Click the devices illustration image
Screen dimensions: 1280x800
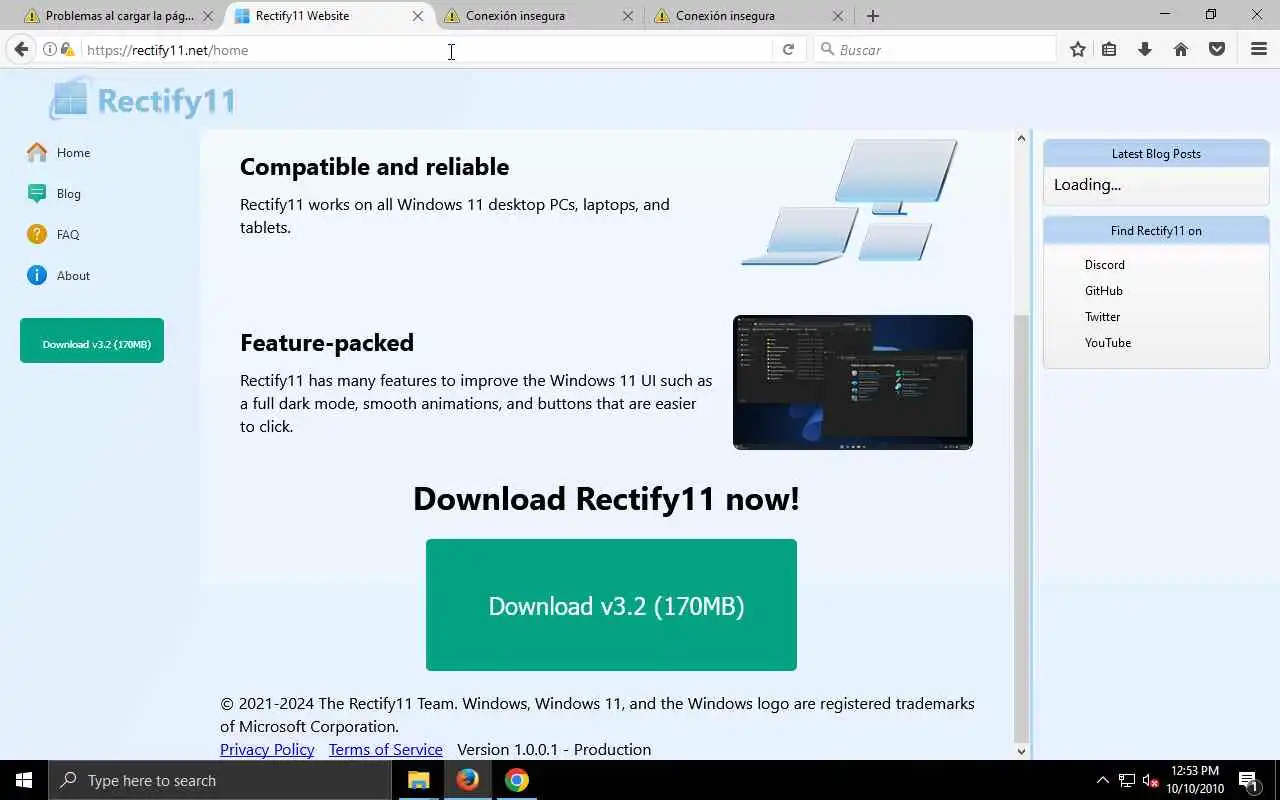[849, 202]
